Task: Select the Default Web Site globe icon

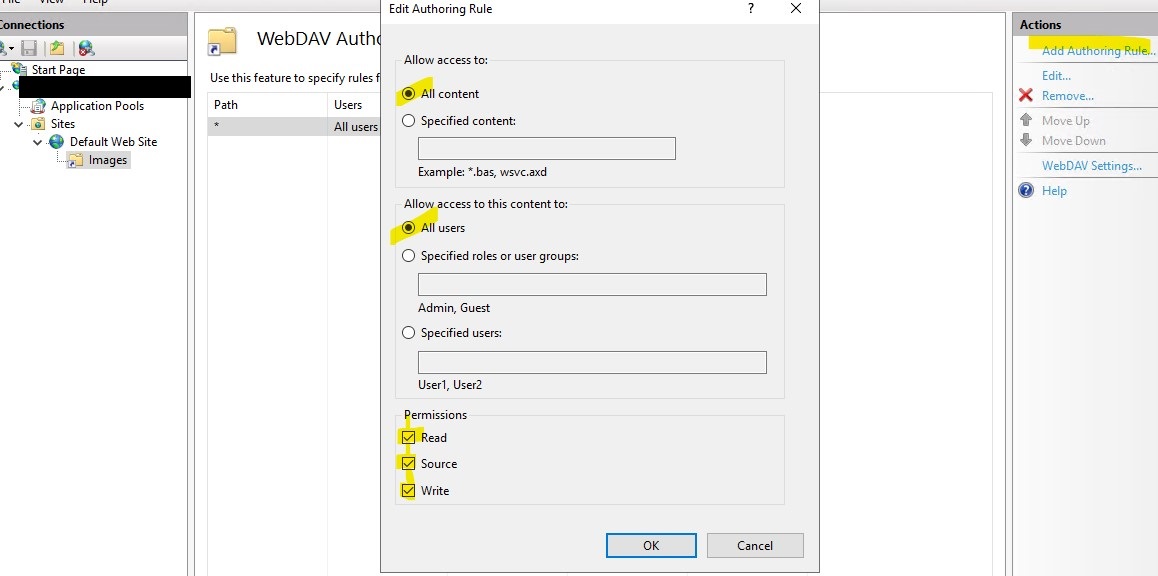Action: [56, 142]
